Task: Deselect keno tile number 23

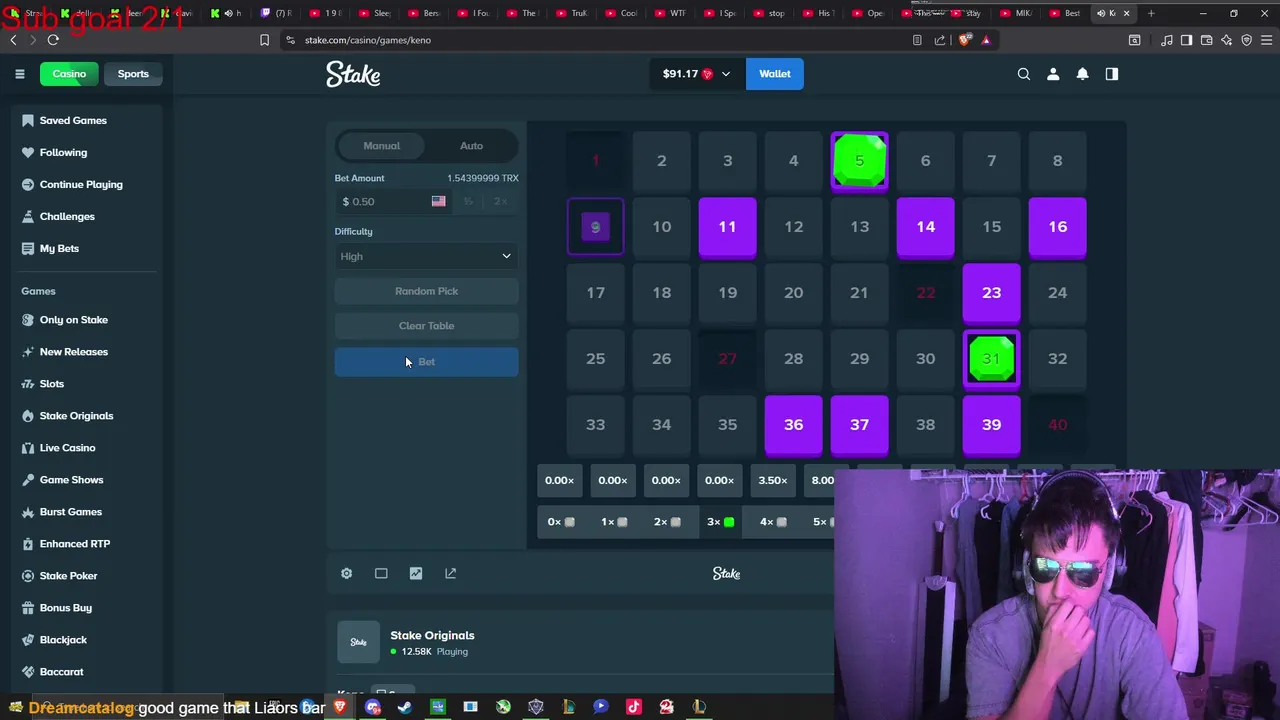Action: 991,292
